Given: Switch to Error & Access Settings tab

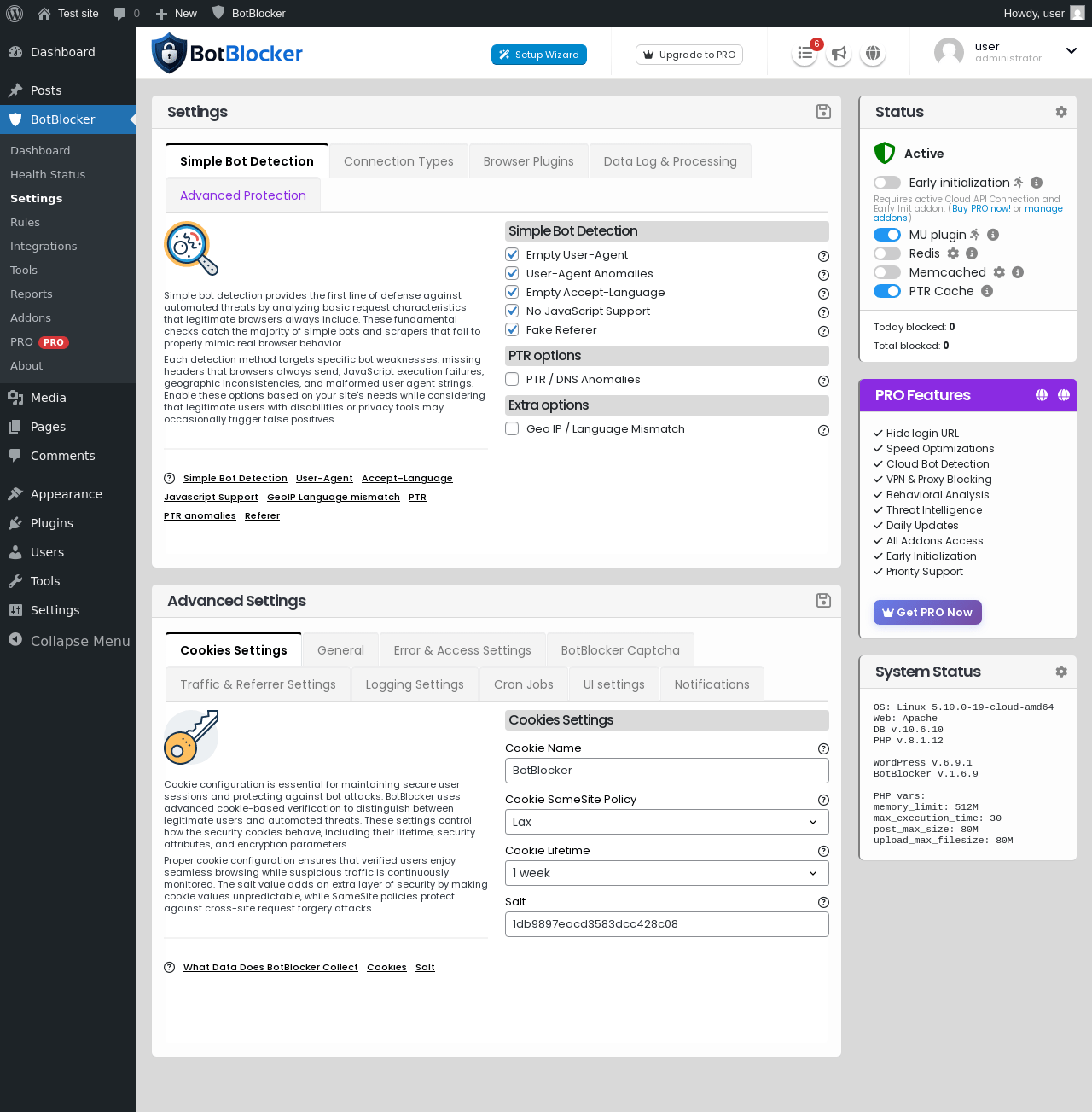Looking at the screenshot, I should click(x=462, y=650).
